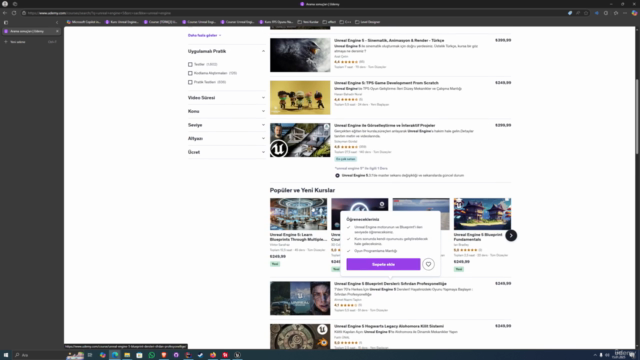Open the tab actions menu icon beside profile
The image size is (640, 360).
click(x=15, y=4)
